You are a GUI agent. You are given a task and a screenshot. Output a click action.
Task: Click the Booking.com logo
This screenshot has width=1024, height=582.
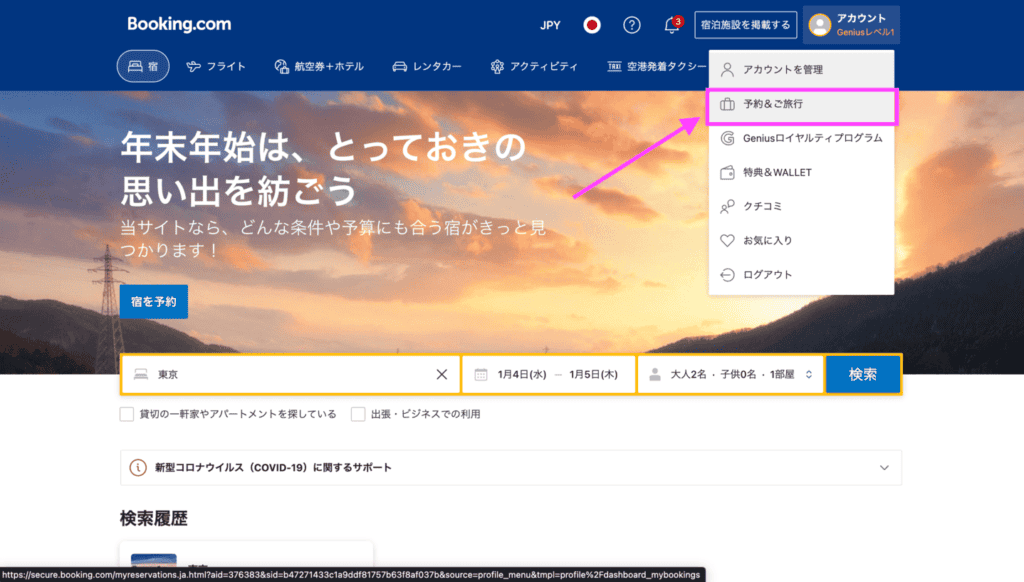click(179, 24)
